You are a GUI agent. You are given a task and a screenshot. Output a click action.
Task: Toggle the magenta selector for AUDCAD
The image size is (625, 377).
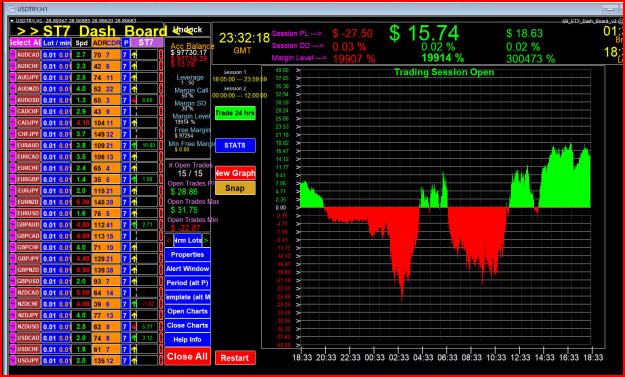[12, 55]
